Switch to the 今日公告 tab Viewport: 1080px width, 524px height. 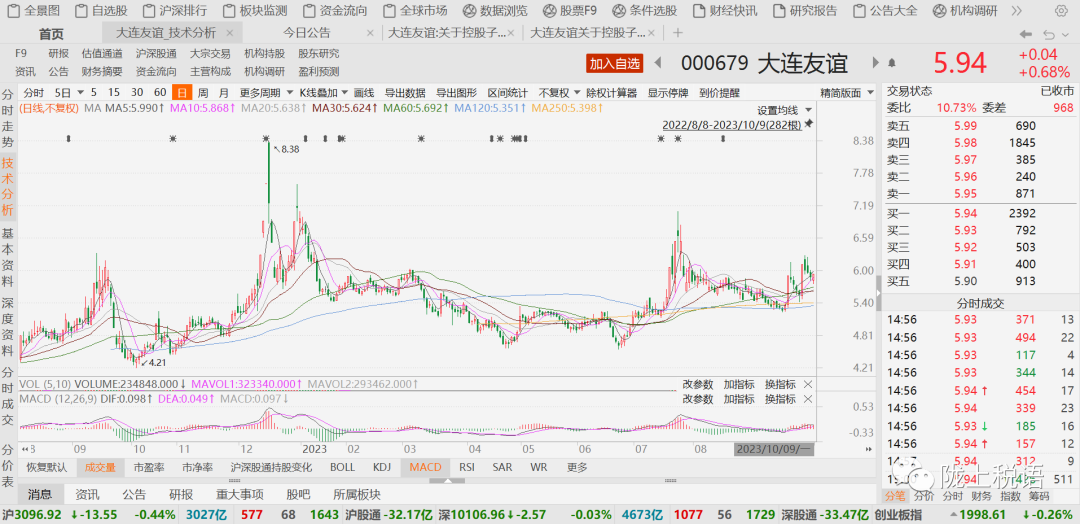tap(307, 32)
